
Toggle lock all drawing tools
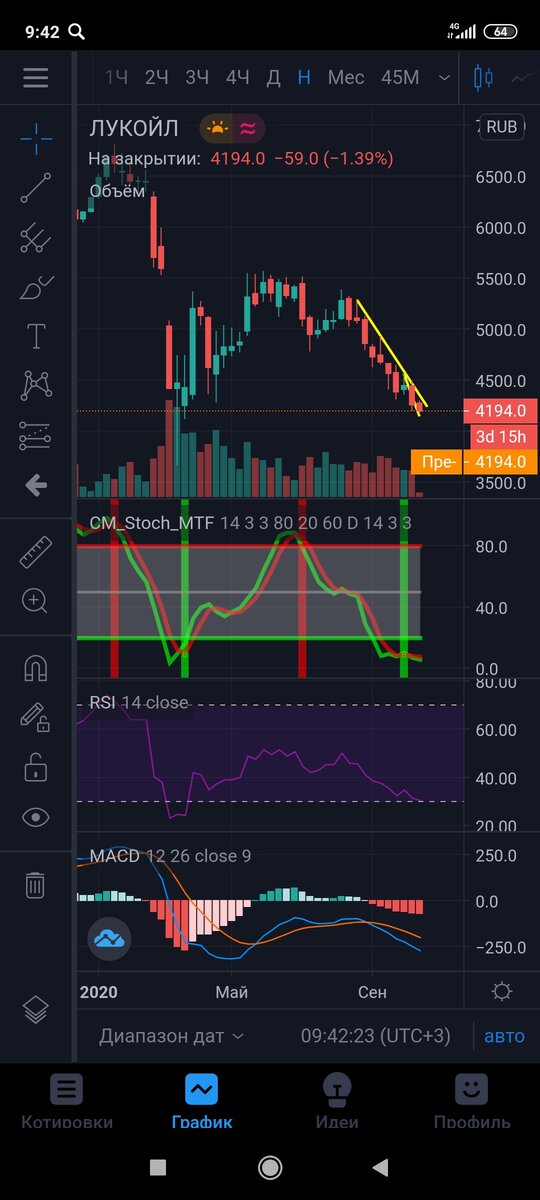coord(36,767)
